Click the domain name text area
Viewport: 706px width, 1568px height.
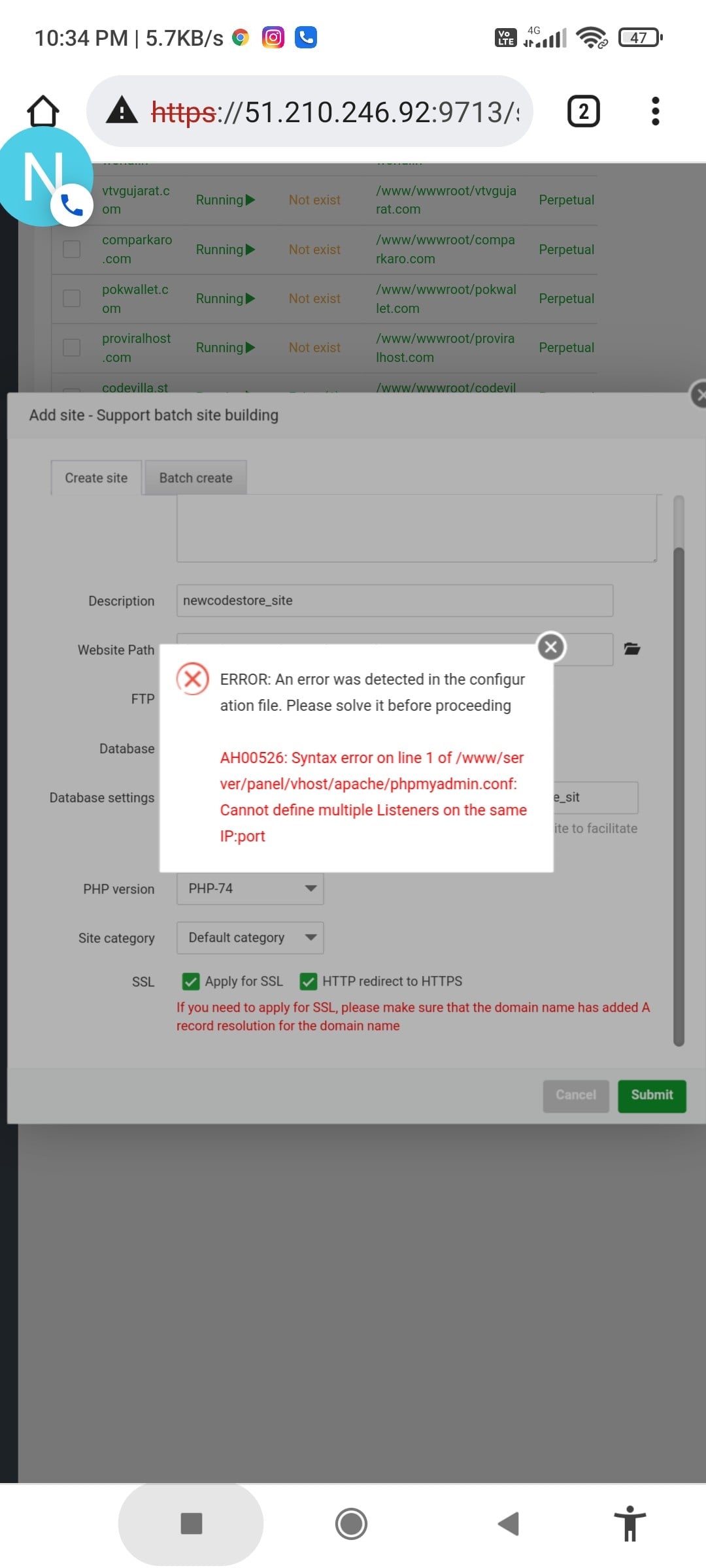416,528
